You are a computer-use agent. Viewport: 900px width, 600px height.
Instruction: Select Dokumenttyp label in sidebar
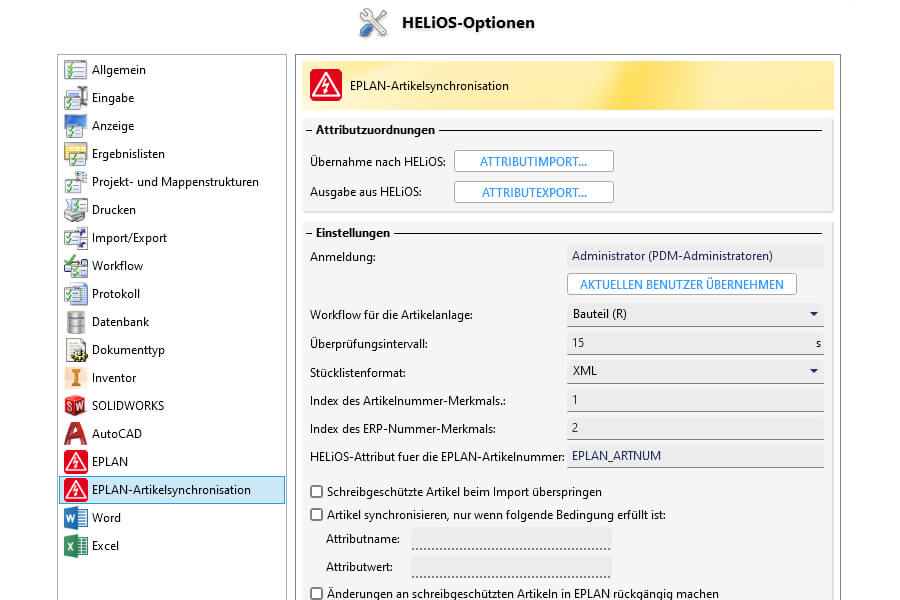[x=128, y=350]
